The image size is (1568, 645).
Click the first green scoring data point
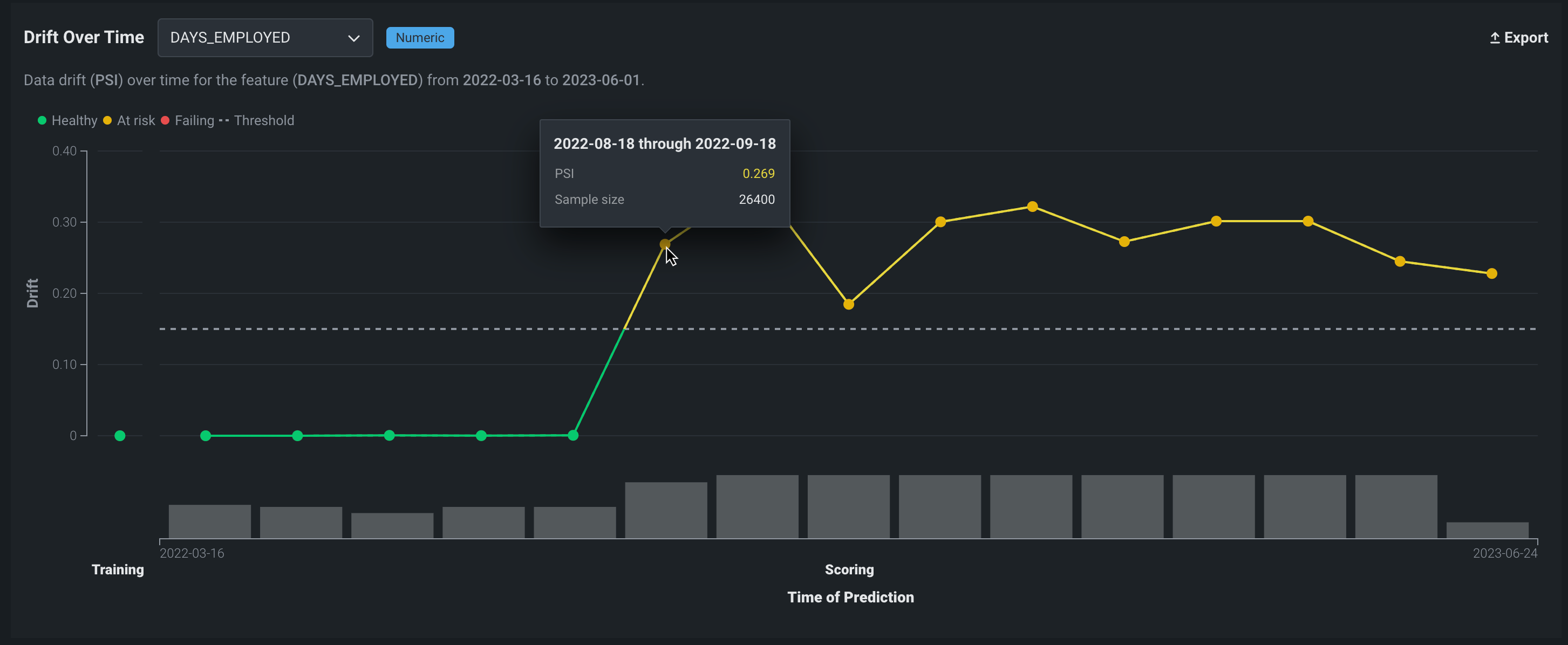pyautogui.click(x=206, y=436)
